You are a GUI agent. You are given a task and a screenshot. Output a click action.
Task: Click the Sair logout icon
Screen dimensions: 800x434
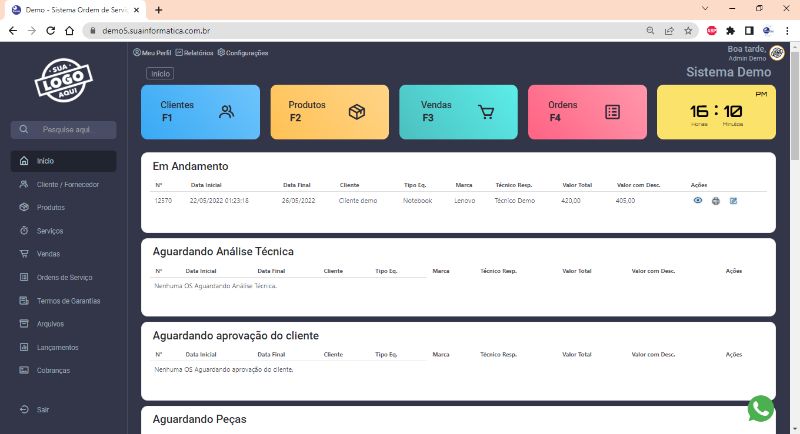pos(25,409)
